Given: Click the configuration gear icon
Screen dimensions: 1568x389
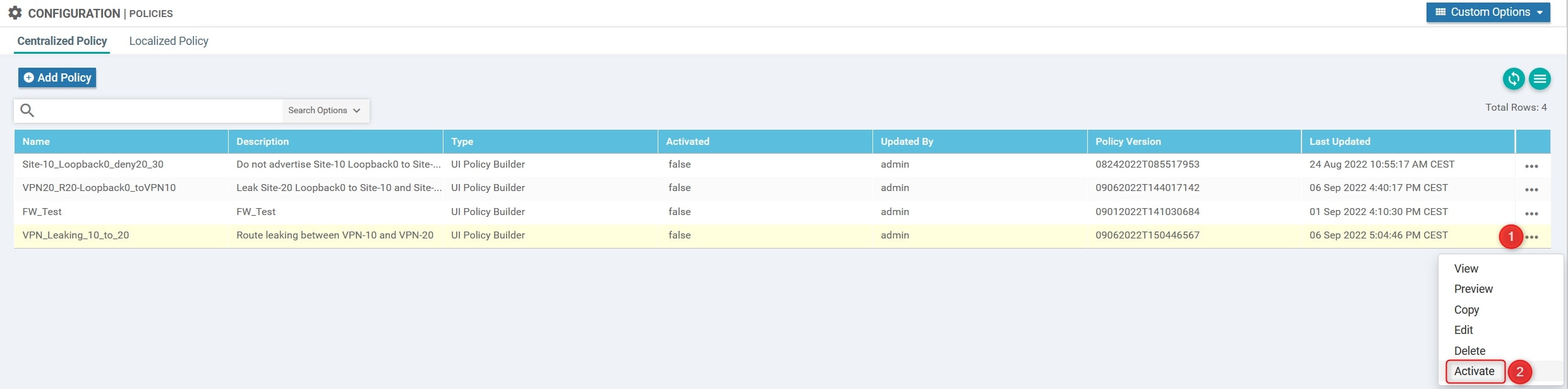Looking at the screenshot, I should (15, 13).
